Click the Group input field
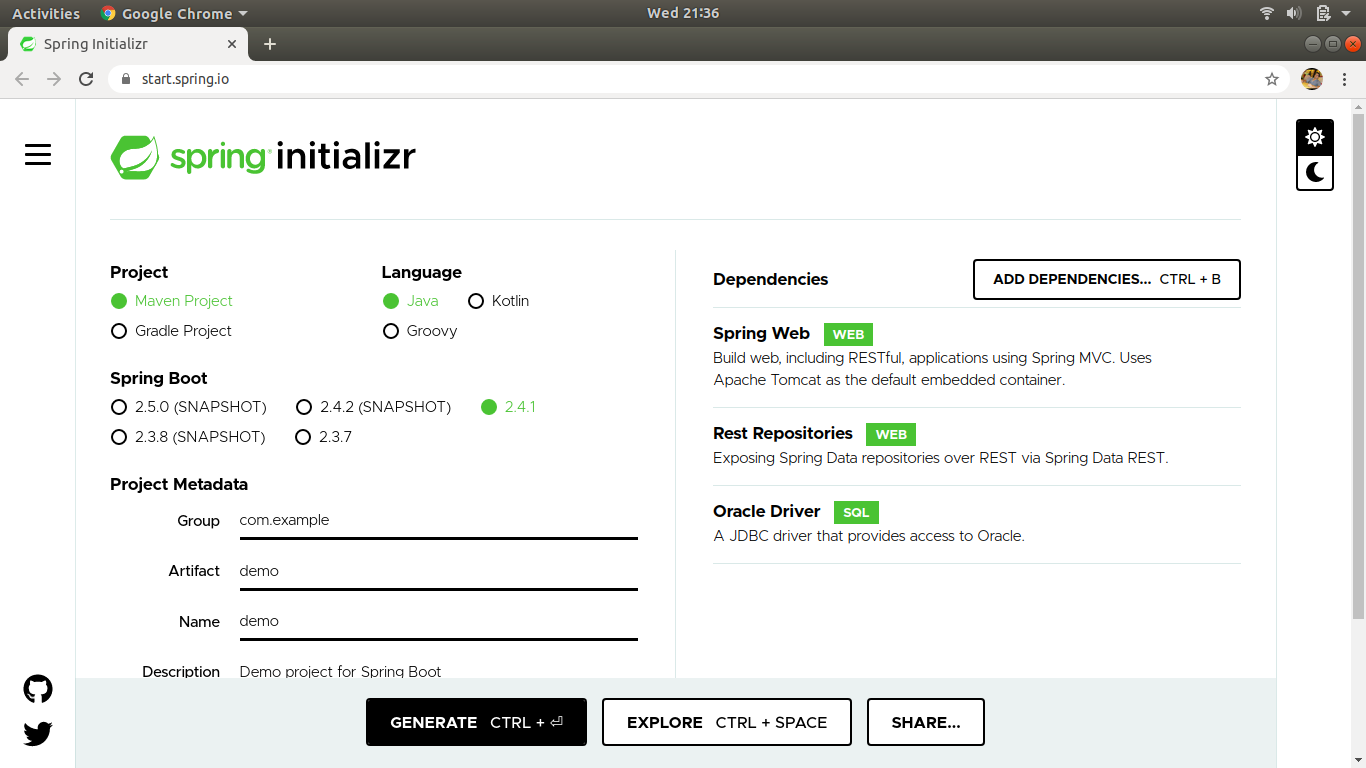The image size is (1366, 768). click(438, 521)
